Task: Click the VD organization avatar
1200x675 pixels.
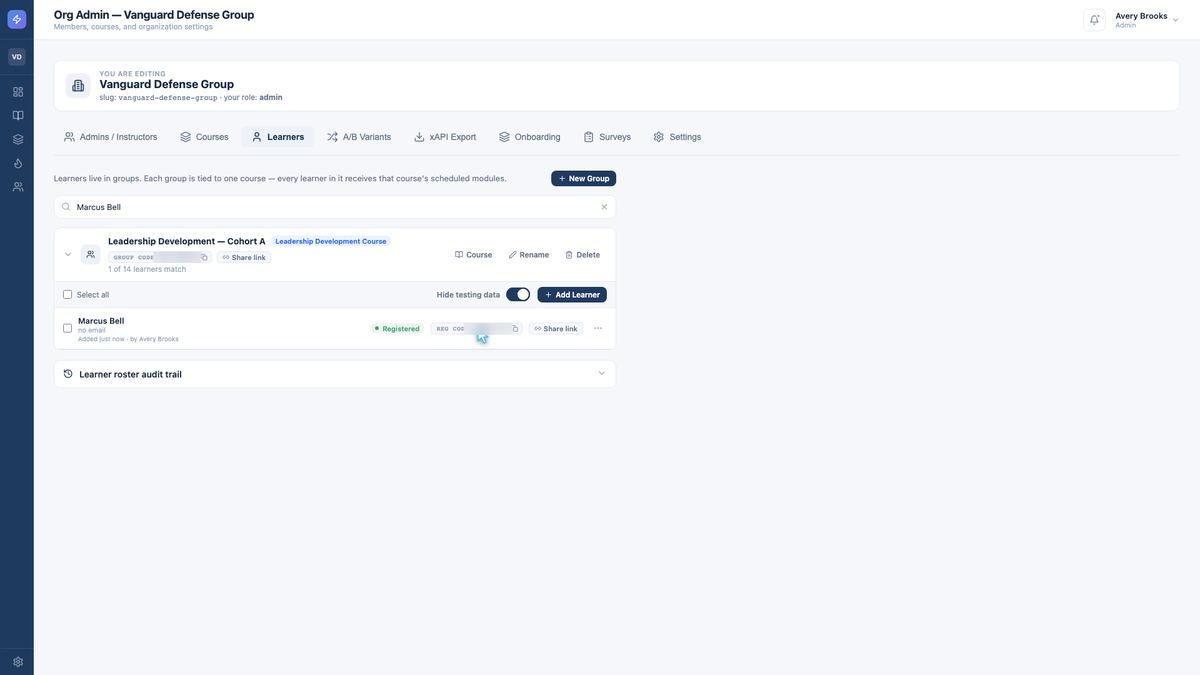Action: tap(17, 57)
